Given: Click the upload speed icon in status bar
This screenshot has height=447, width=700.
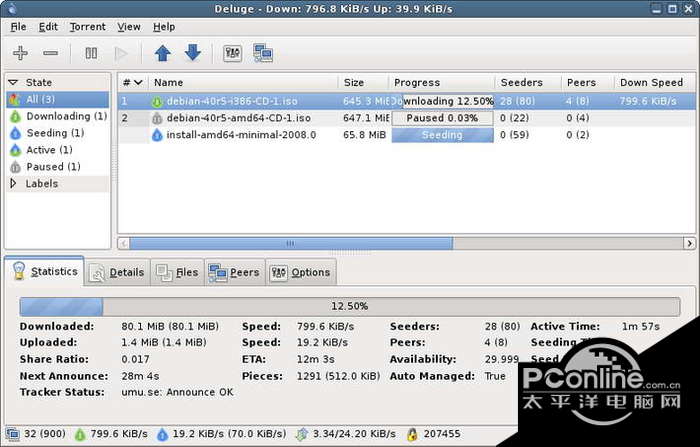Looking at the screenshot, I should pyautogui.click(x=162, y=434).
